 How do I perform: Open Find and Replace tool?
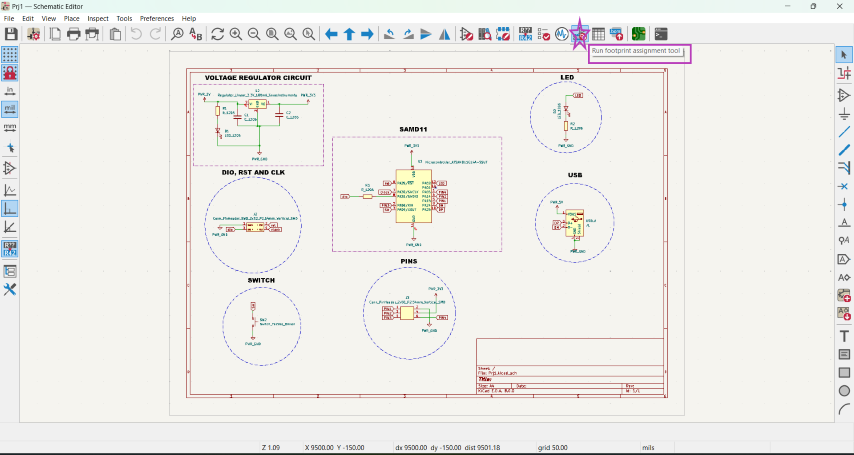[196, 34]
